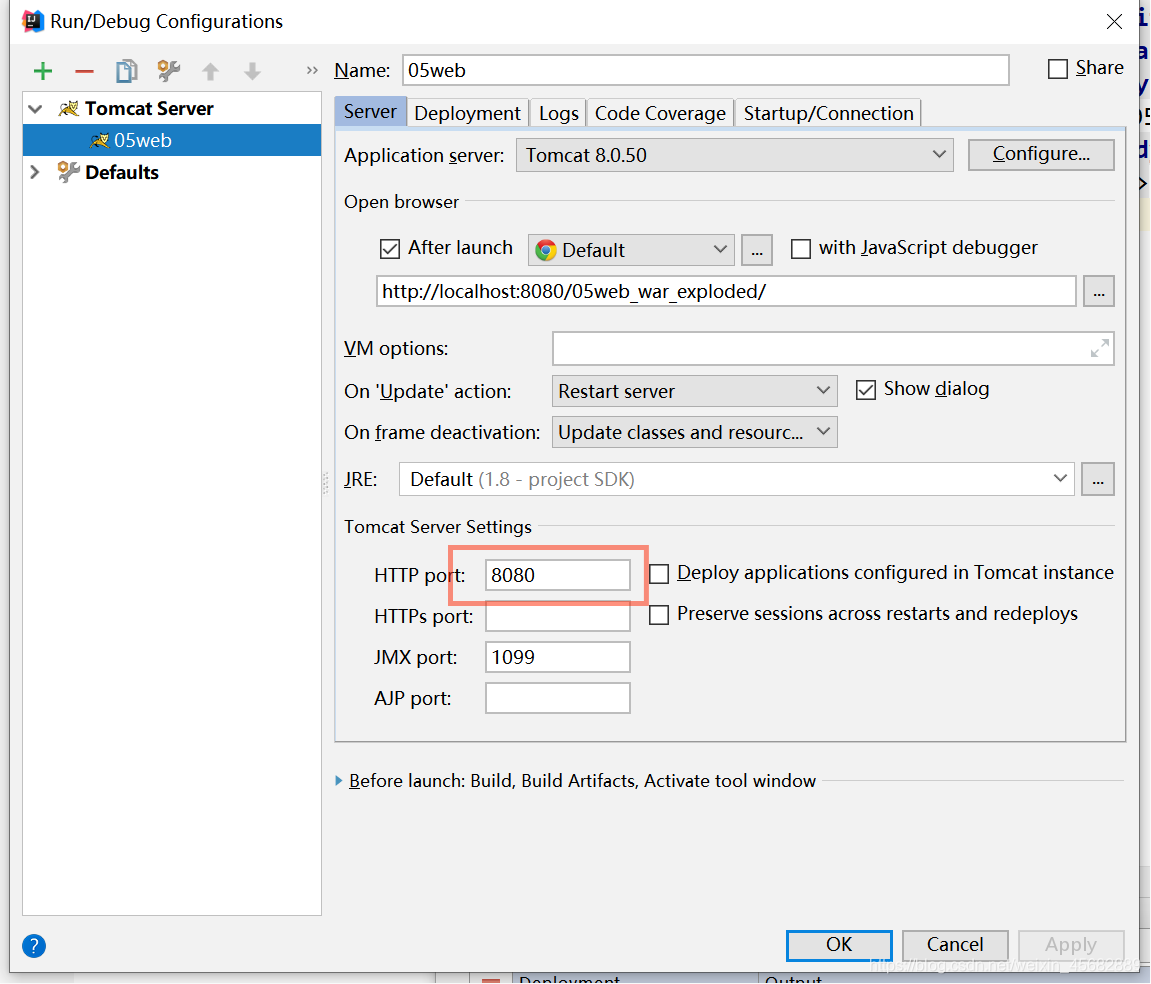Remove the selected configuration with minus icon
1151x984 pixels.
[84, 71]
